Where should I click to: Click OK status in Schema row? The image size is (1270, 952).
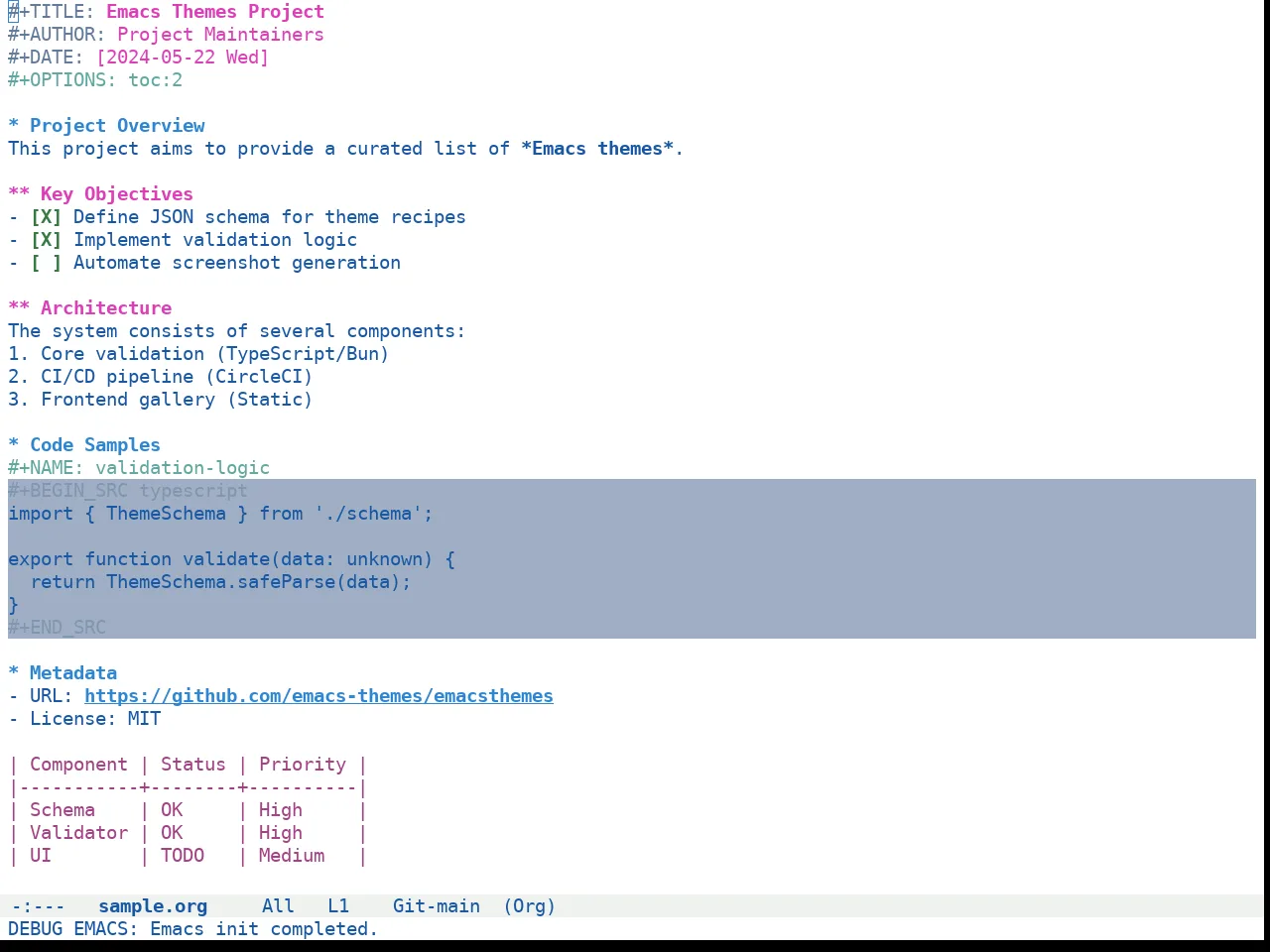click(x=172, y=810)
